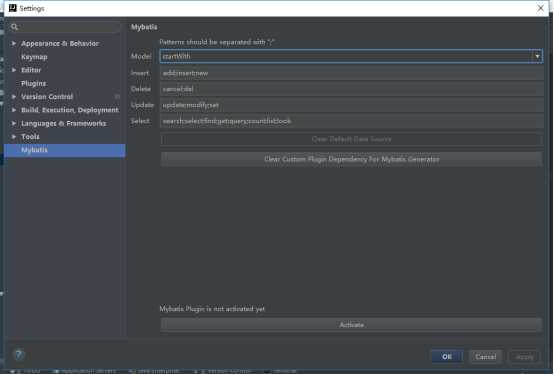This screenshot has width=554, height=375.
Task: Click the Update patterns input field
Action: (x=352, y=105)
